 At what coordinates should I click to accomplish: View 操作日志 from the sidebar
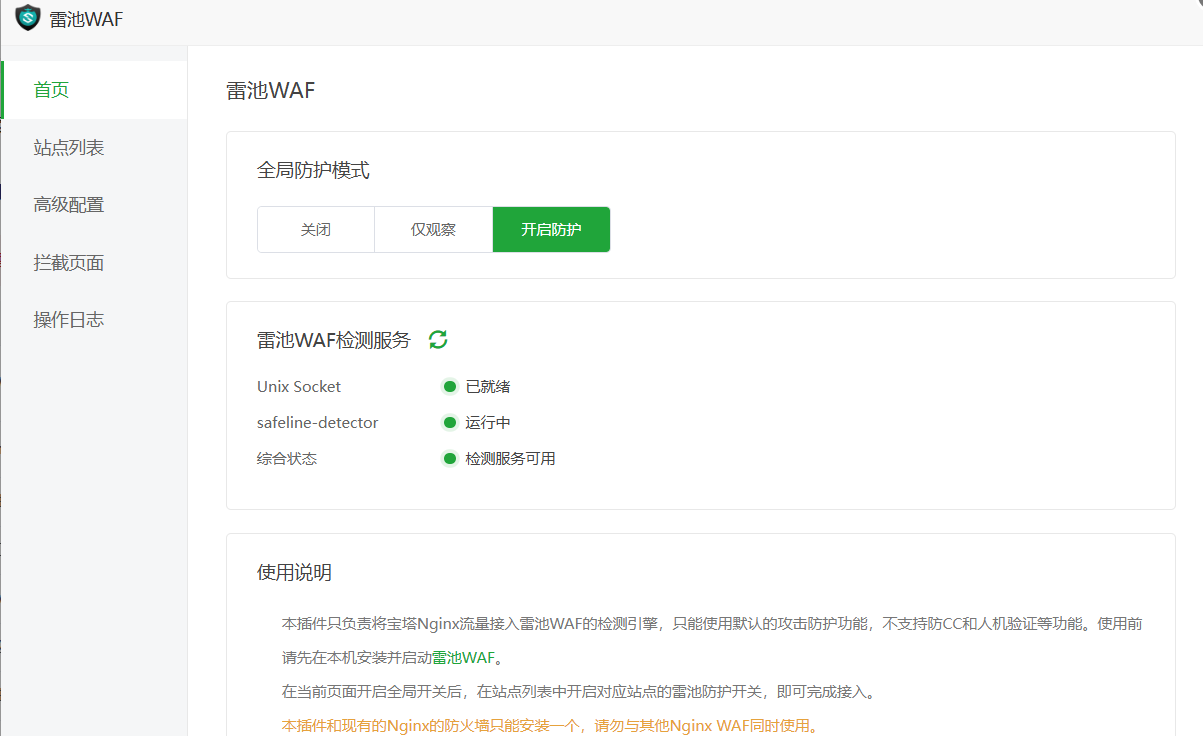pos(94,320)
